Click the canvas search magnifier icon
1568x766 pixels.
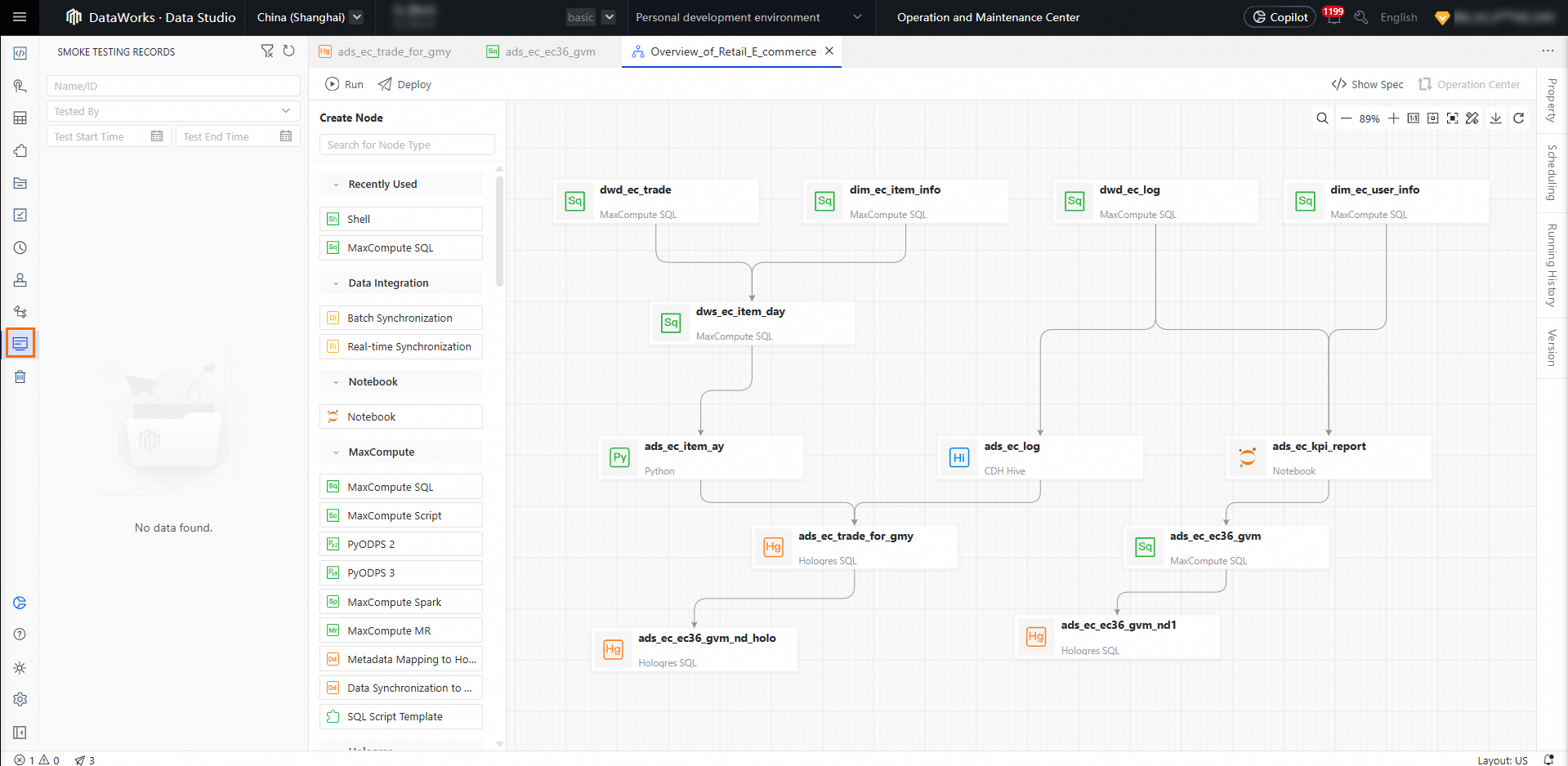point(1322,118)
